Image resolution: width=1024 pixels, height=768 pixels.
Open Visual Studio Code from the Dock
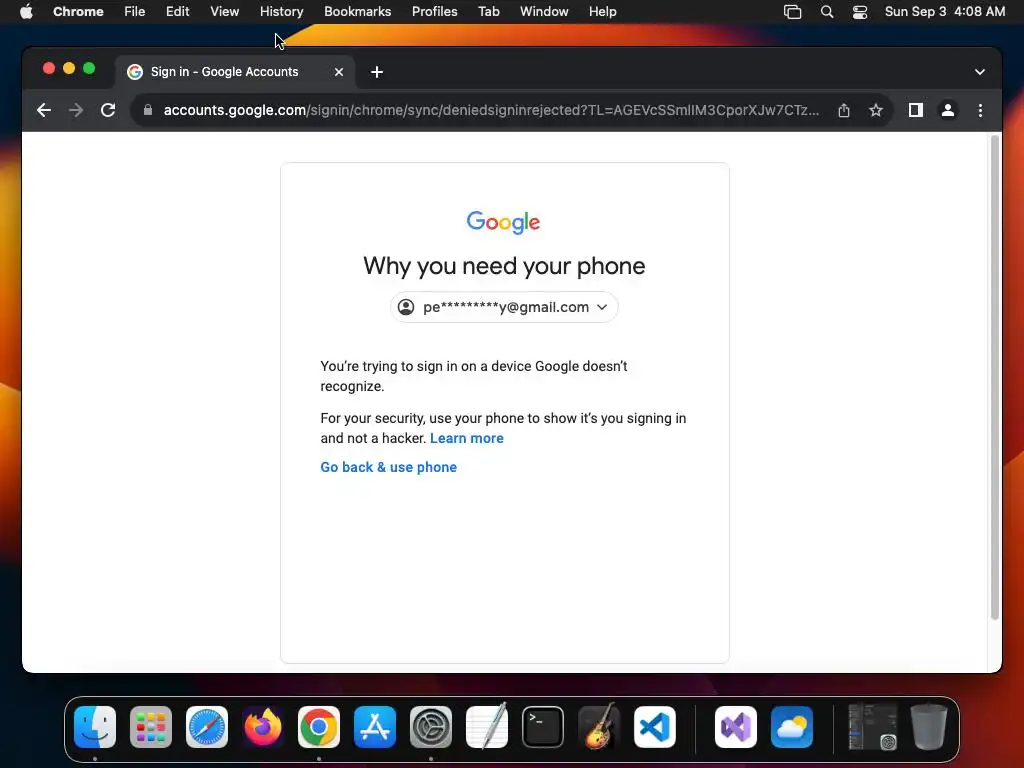coord(655,727)
